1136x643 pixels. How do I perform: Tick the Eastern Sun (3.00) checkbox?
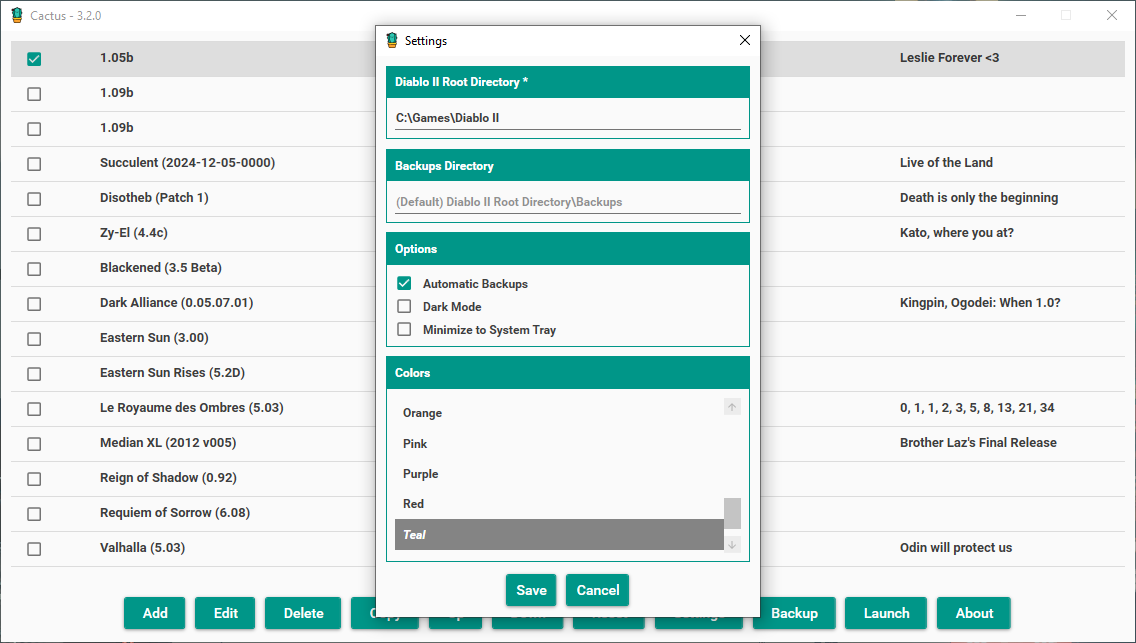(x=34, y=339)
